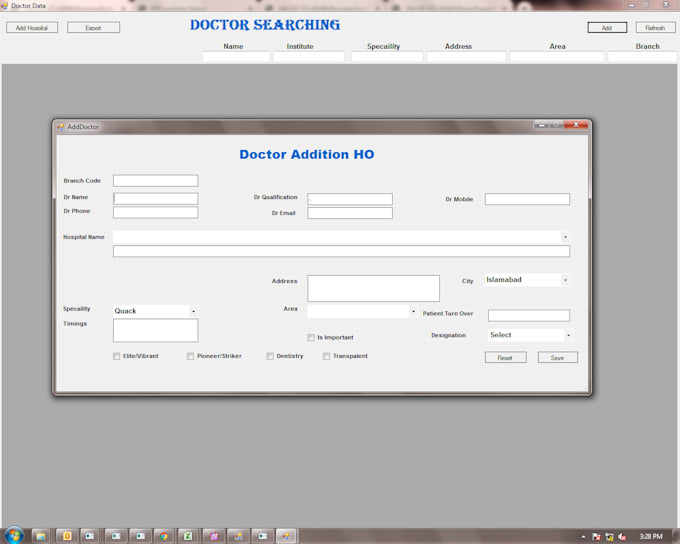This screenshot has height=544, width=680.
Task: Click the wide text box under Hospital Name
Action: (341, 251)
